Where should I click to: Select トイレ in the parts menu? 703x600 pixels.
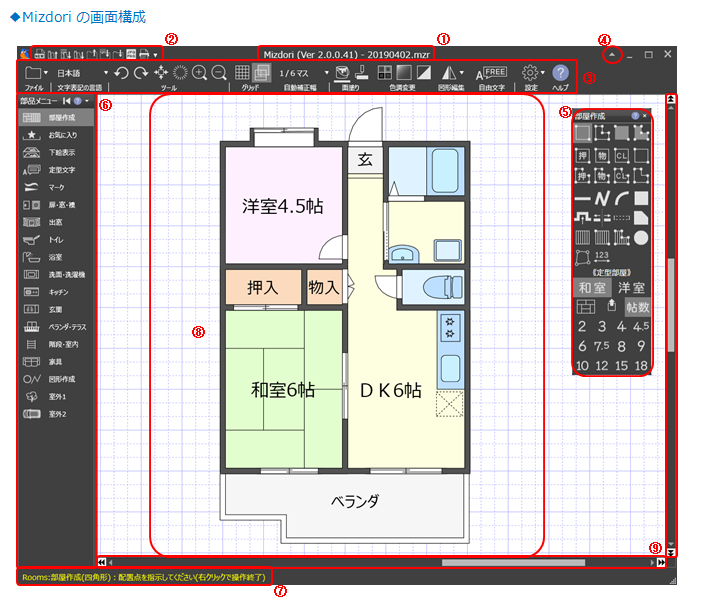pyautogui.click(x=56, y=240)
